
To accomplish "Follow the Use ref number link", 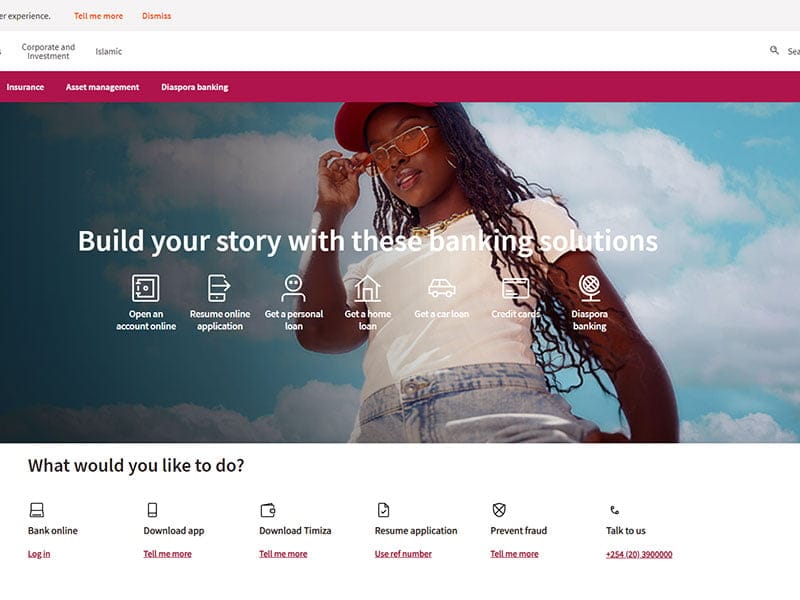I will click(x=403, y=554).
